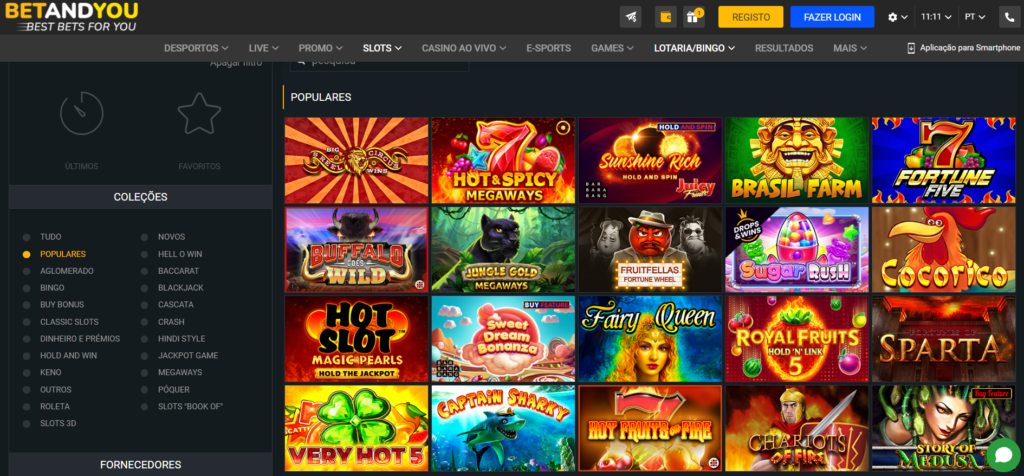Click the Apagar filtro link
This screenshot has width=1024, height=476.
pos(236,64)
